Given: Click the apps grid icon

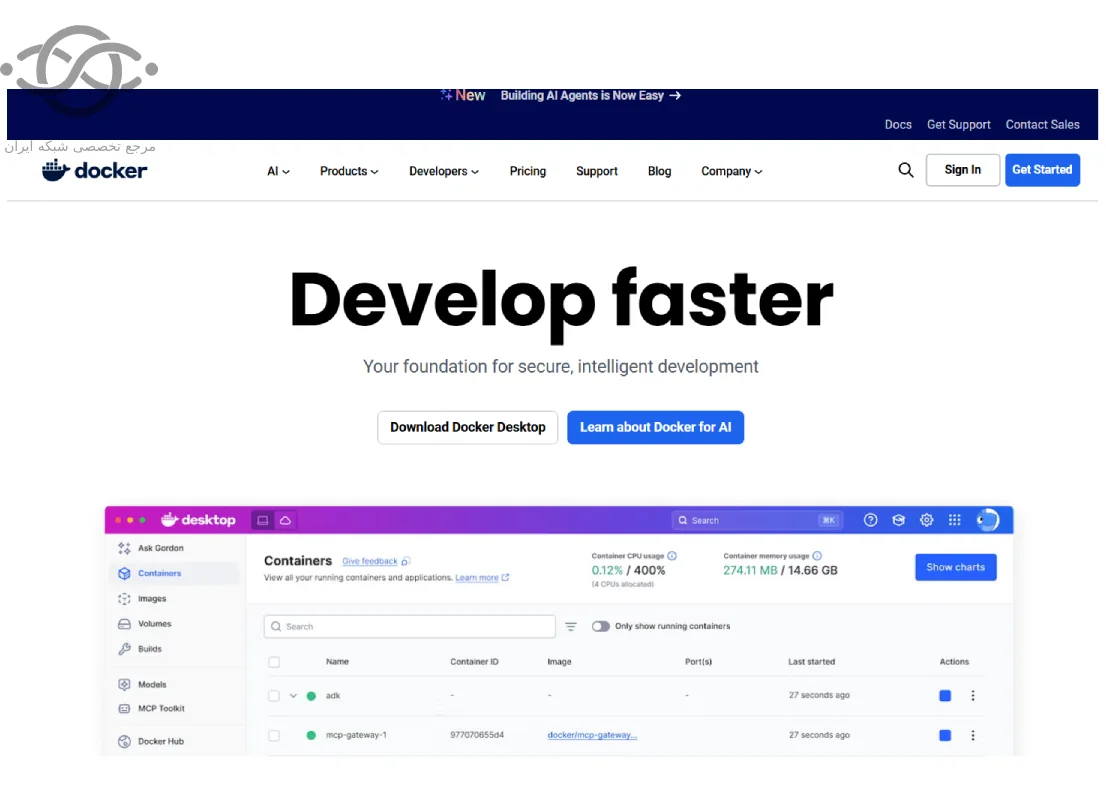Looking at the screenshot, I should point(954,520).
